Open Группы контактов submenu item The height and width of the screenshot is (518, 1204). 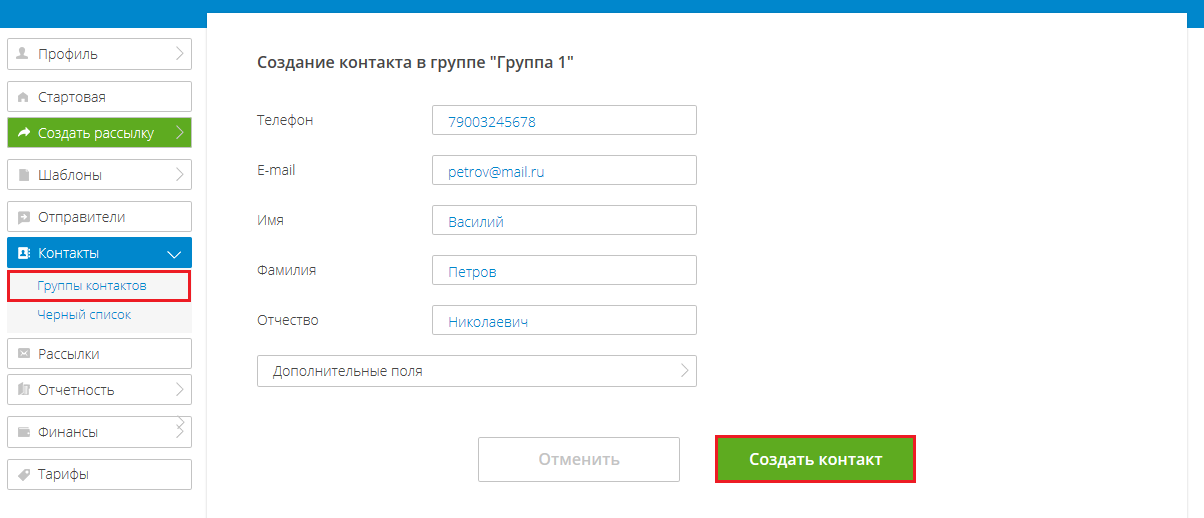coord(92,286)
